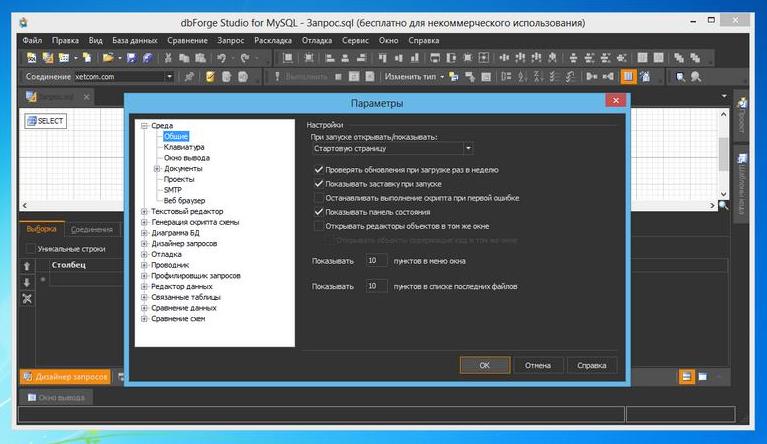Click the window menu items count field
Viewport: 767px width, 444px height.
(x=377, y=261)
